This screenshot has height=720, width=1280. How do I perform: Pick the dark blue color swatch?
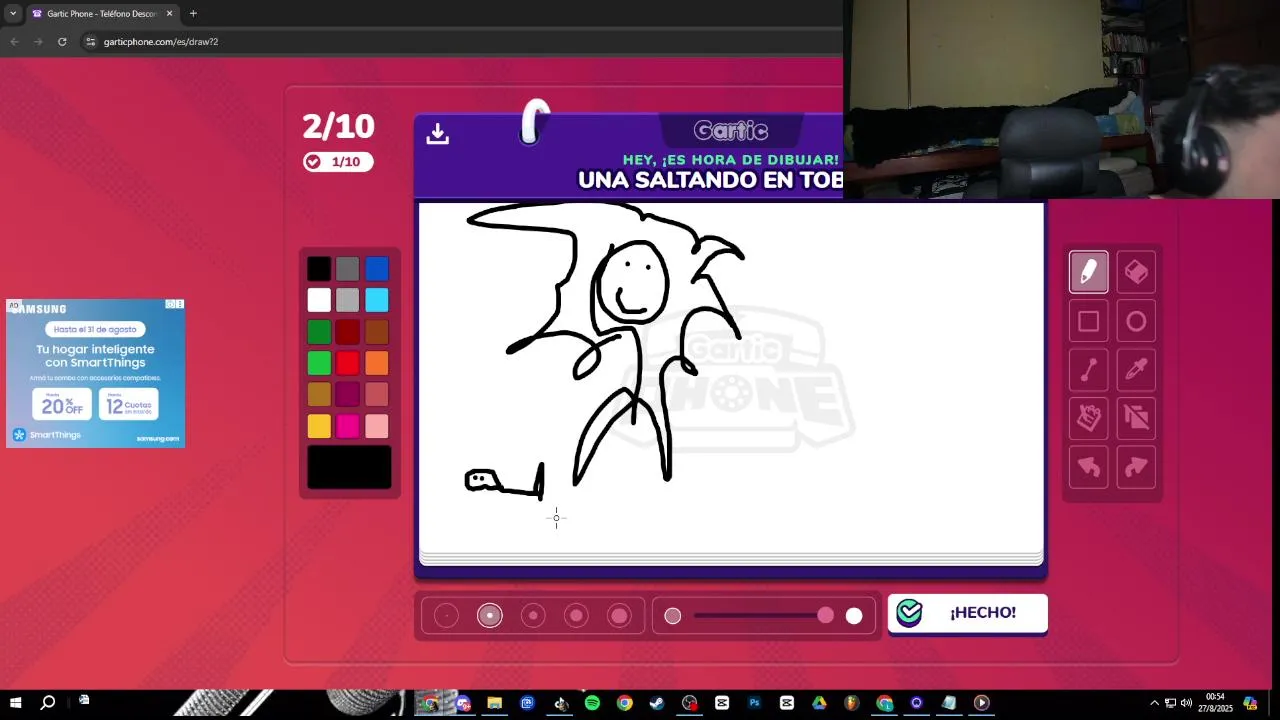(376, 269)
